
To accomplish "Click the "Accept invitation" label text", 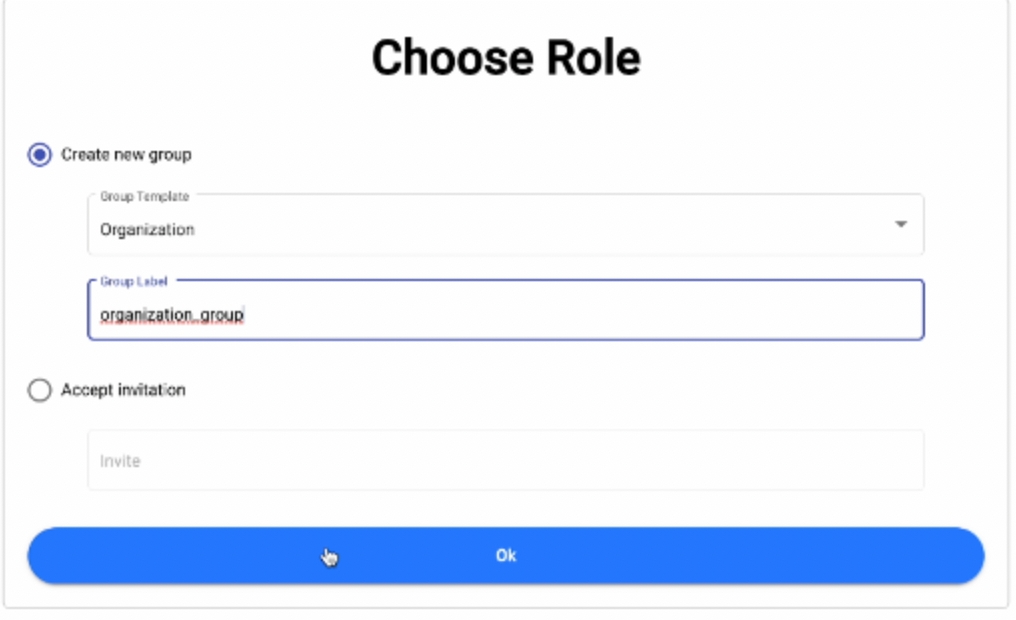I will (x=123, y=390).
